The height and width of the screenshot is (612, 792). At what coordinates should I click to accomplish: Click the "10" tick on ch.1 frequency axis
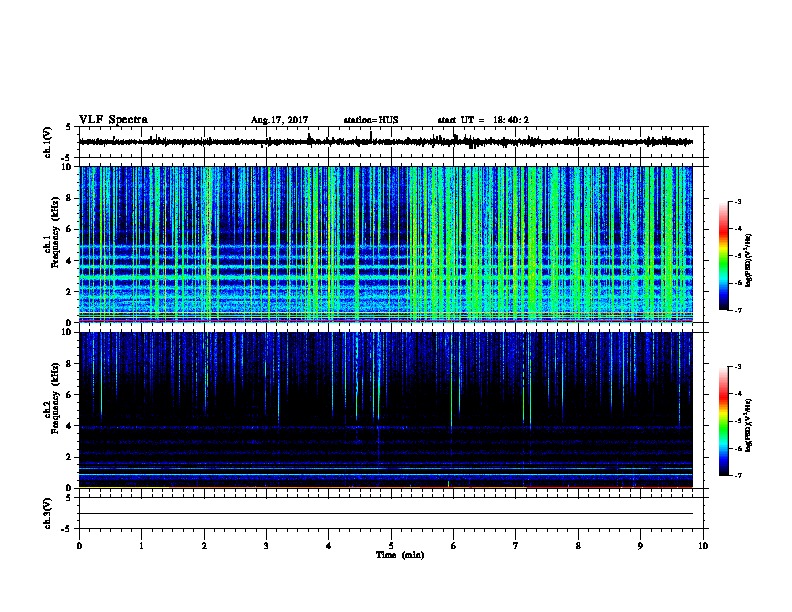[x=67, y=167]
